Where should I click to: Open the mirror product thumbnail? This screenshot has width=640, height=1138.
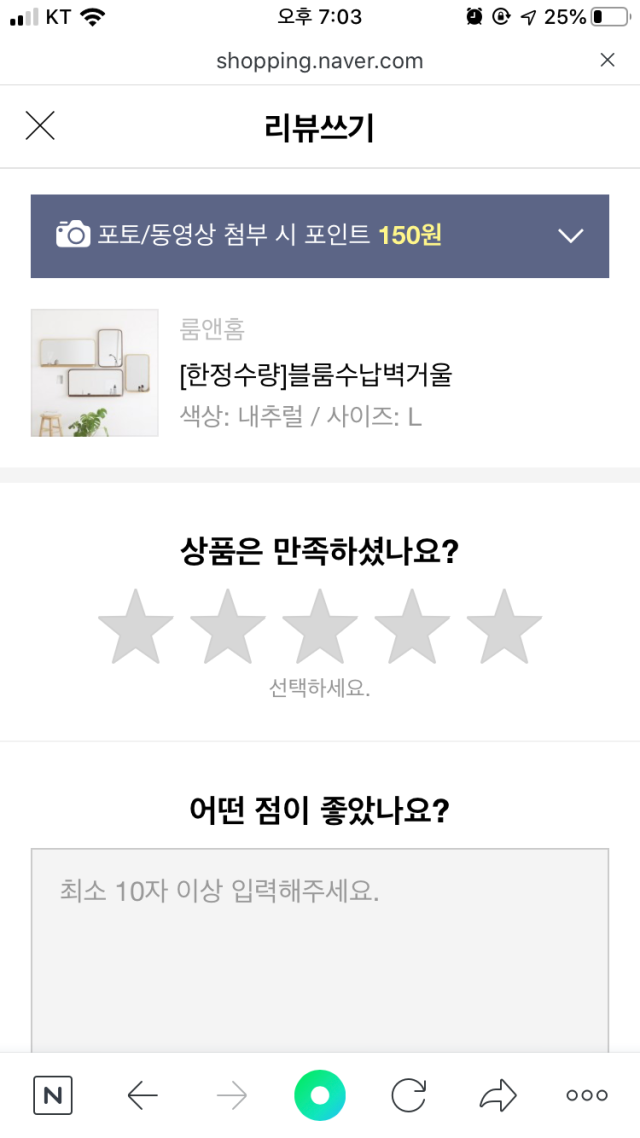pyautogui.click(x=94, y=373)
